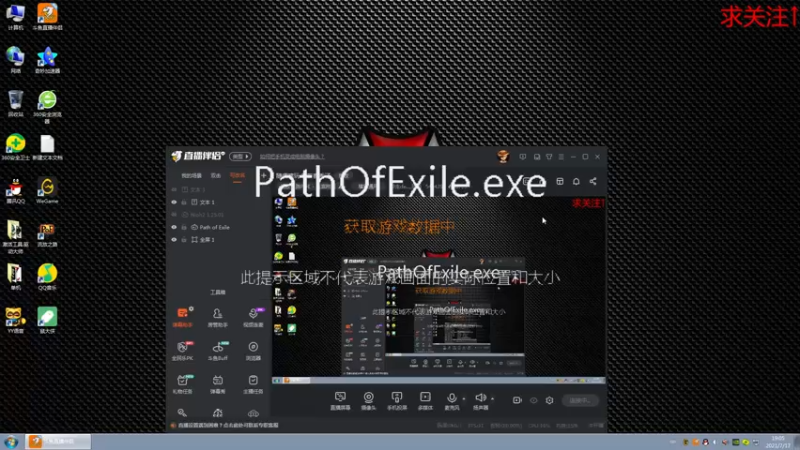Open the mode switch pill beside logo
The image size is (800, 450).
240,157
